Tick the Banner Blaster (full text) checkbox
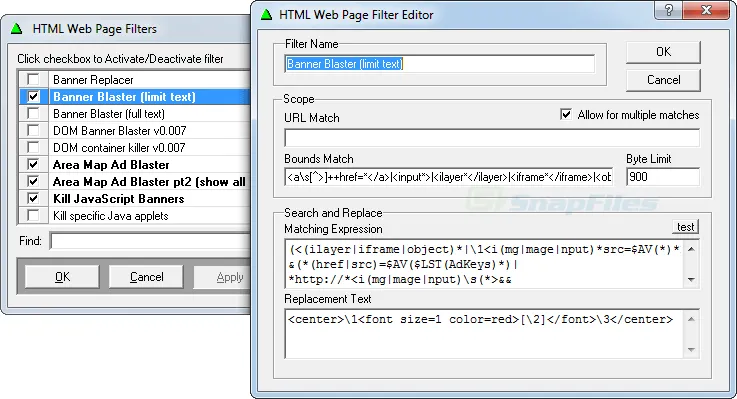Viewport: 737px width, 399px height. [33, 113]
